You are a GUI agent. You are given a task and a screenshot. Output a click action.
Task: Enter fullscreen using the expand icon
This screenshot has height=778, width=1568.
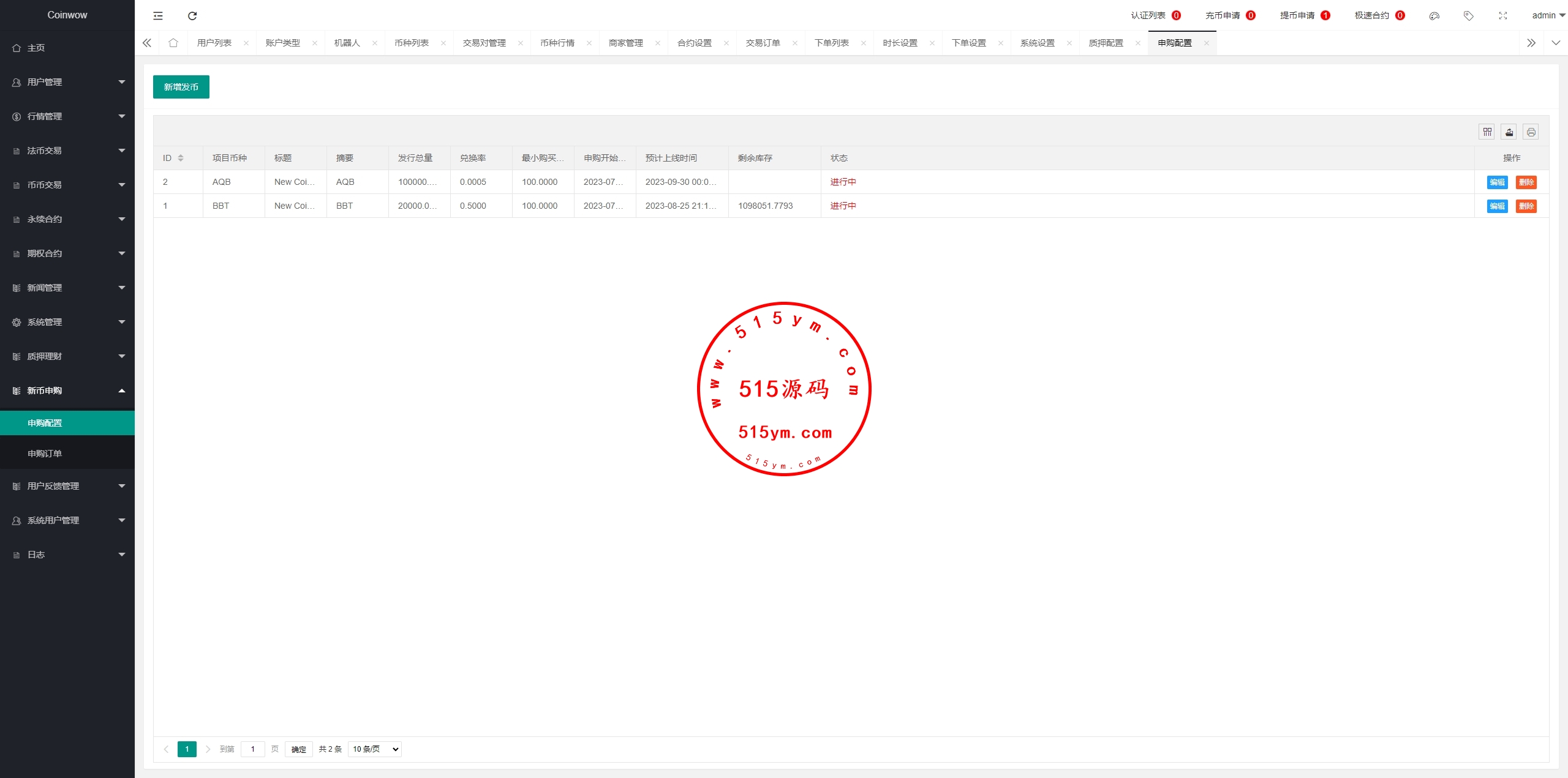click(1502, 15)
